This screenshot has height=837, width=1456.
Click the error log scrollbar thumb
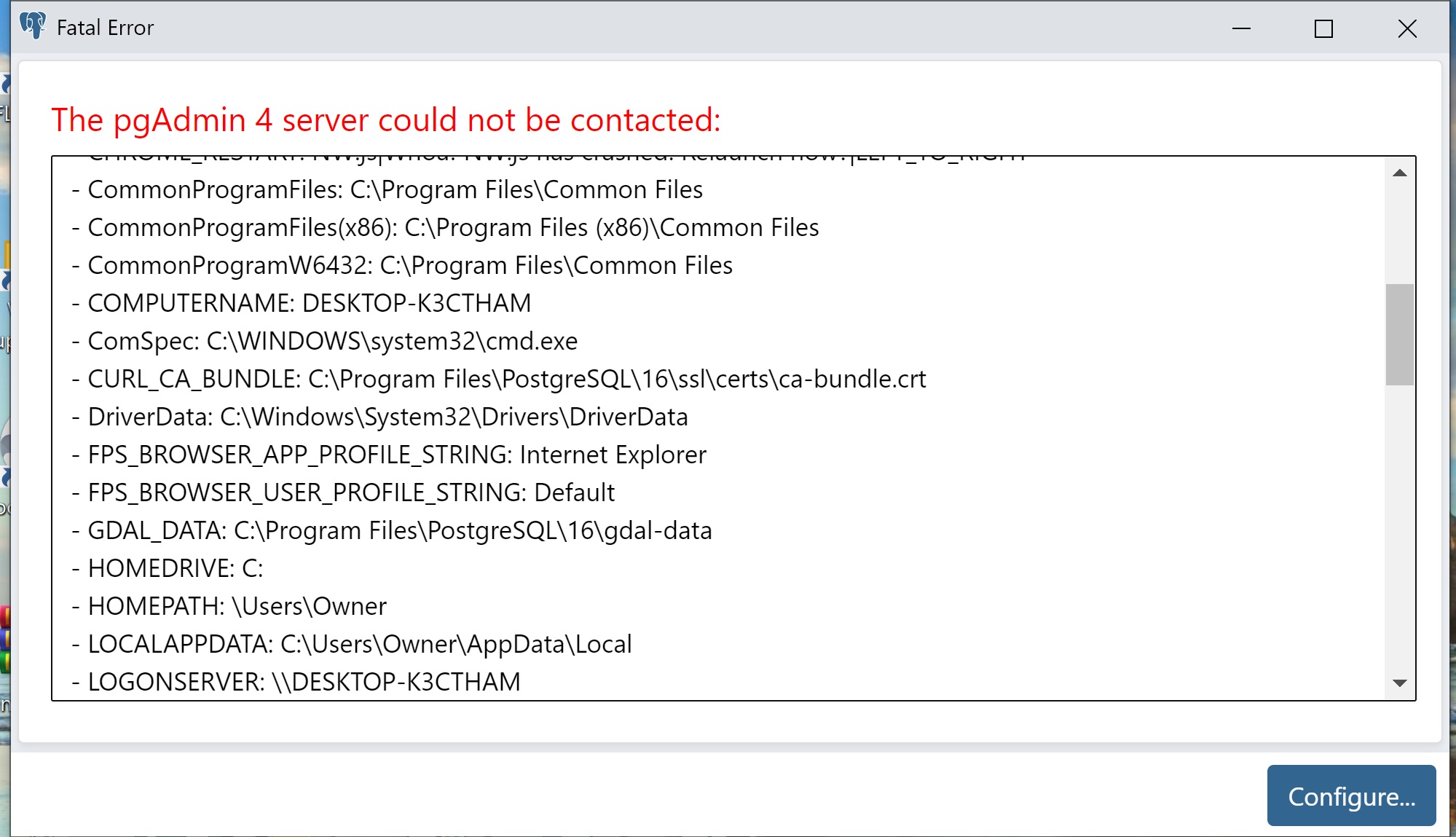pyautogui.click(x=1399, y=334)
